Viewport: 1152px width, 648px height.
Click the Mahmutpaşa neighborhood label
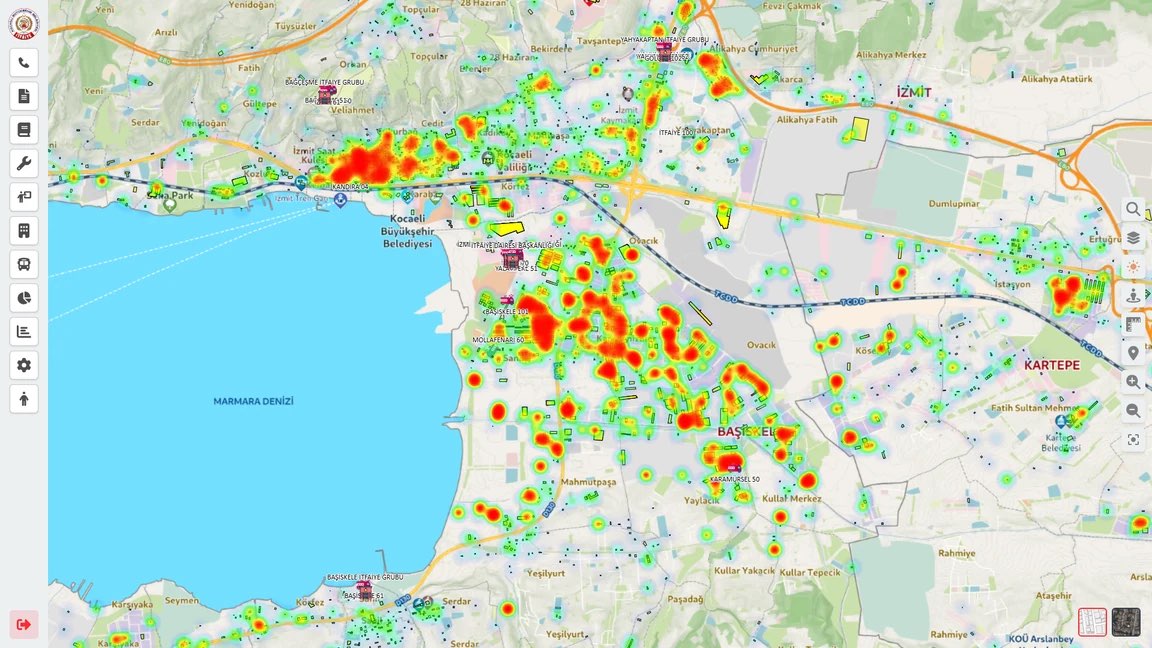588,482
